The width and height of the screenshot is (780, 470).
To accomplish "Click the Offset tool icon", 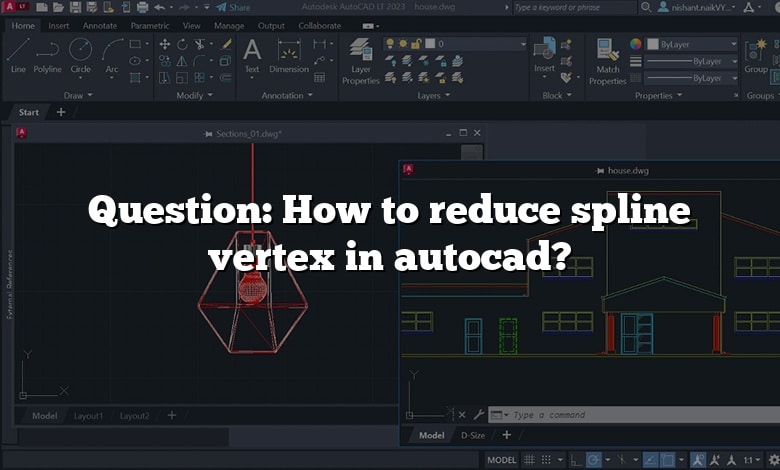I will coord(226,78).
